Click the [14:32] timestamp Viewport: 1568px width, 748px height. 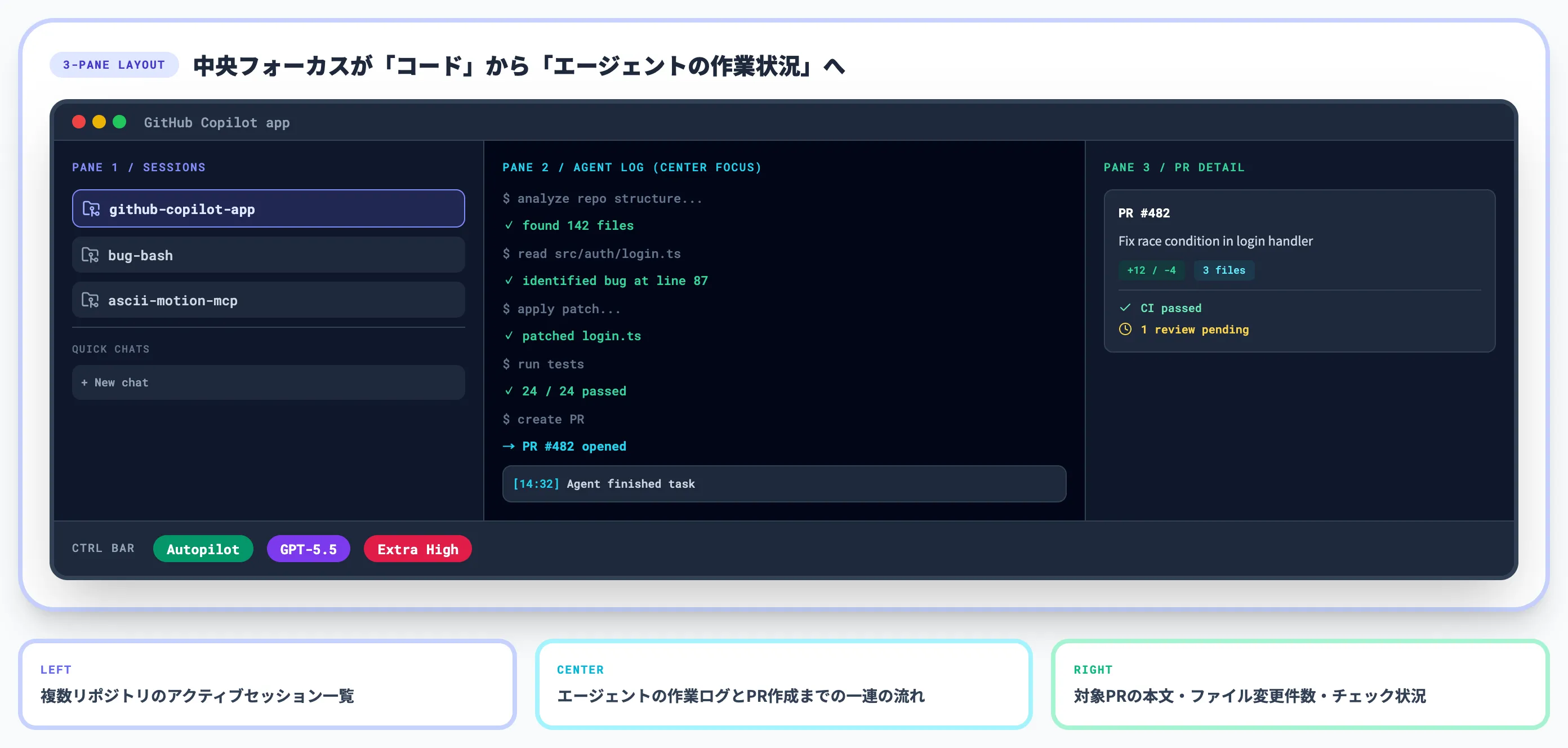pyautogui.click(x=536, y=484)
